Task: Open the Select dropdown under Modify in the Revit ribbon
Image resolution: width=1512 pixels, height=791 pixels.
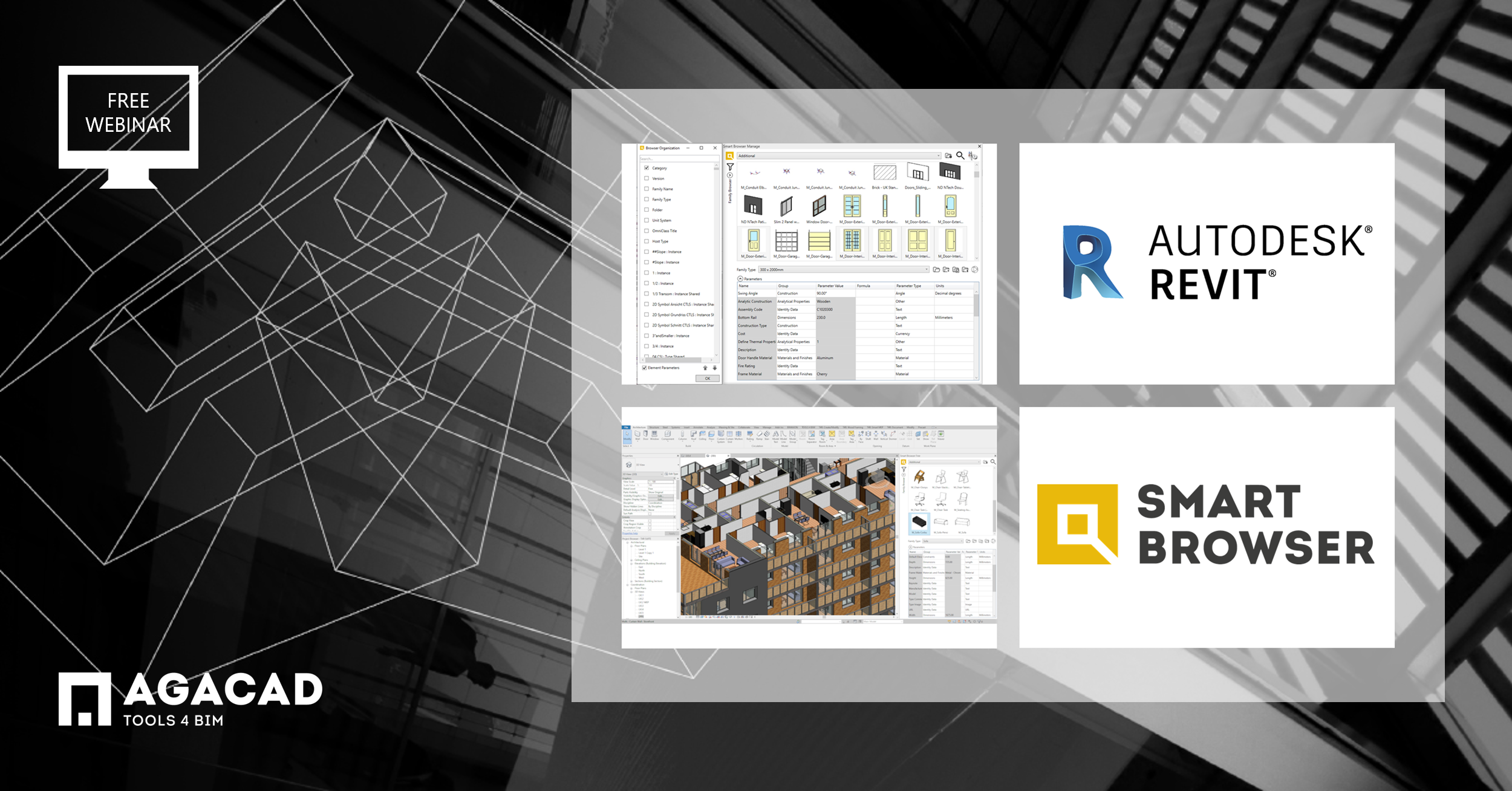Action: click(x=627, y=446)
